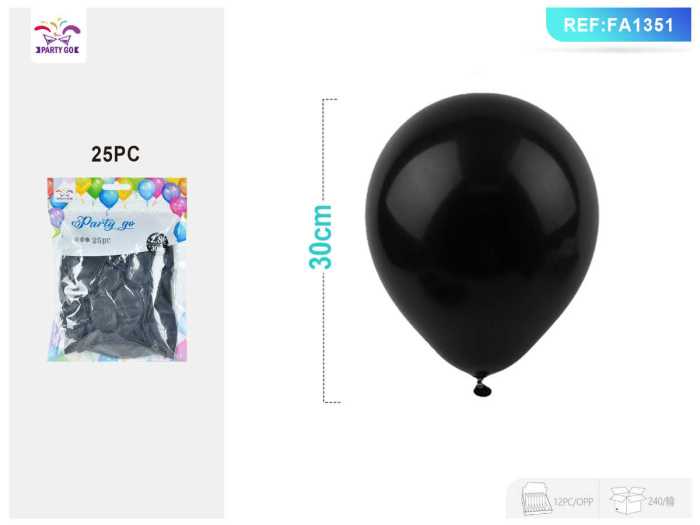This screenshot has height=525, width=700.
Task: Select the 12PC/OPP text label
Action: 573,502
